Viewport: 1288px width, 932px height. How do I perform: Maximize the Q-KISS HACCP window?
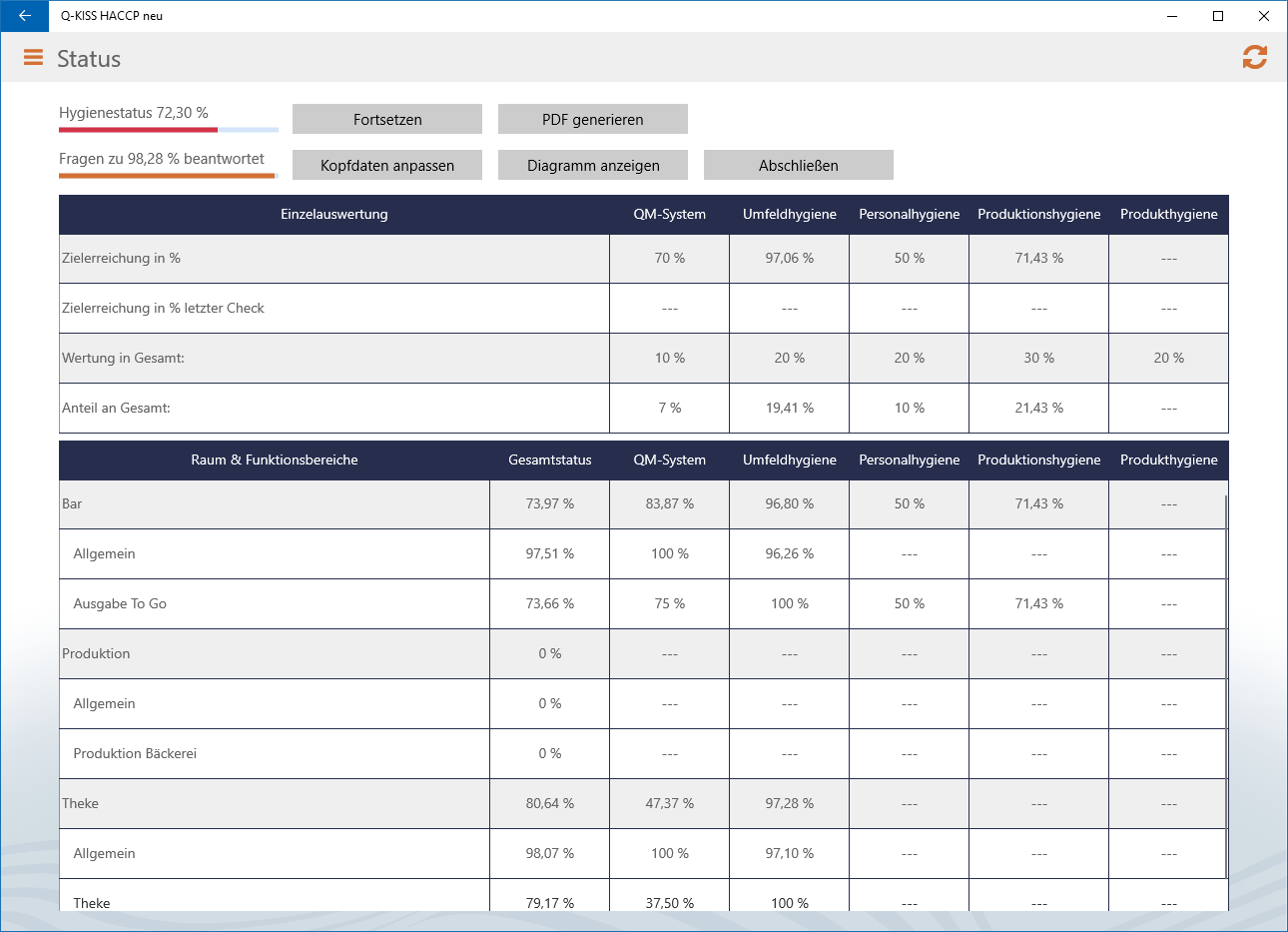pyautogui.click(x=1218, y=16)
